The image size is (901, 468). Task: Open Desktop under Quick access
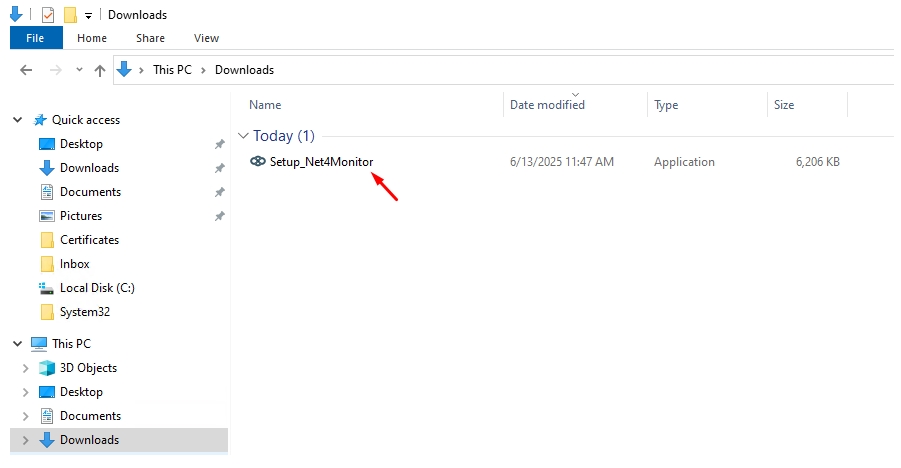coord(81,144)
